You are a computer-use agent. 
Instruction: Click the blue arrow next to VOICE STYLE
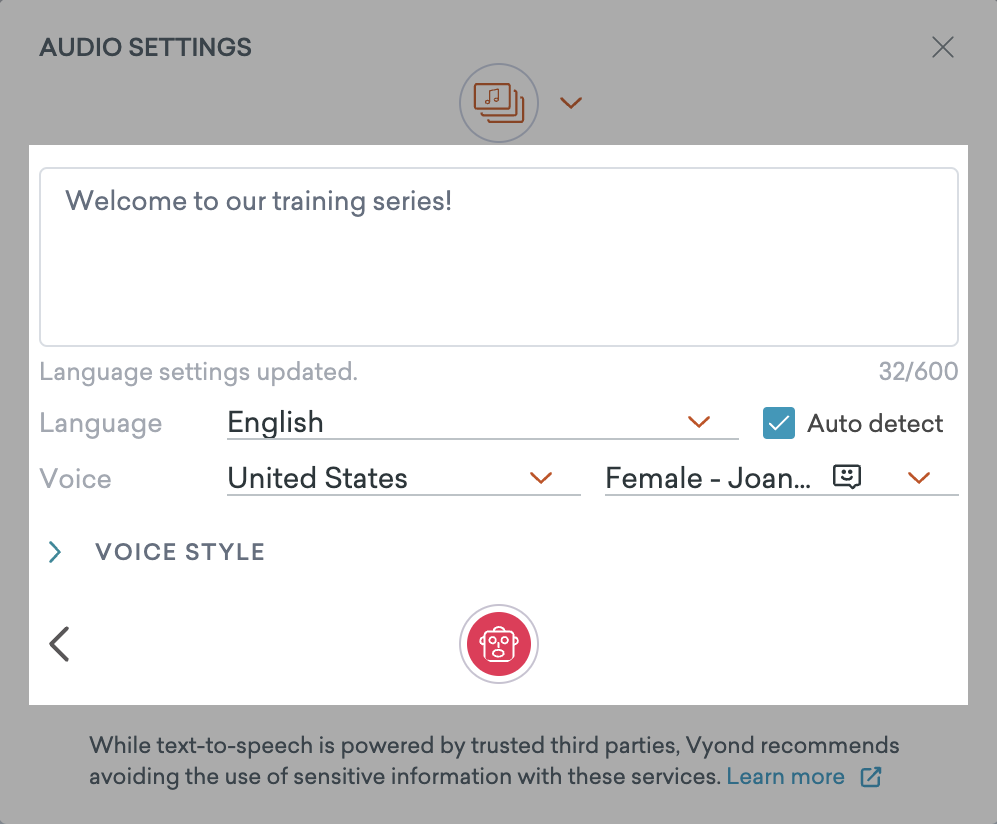pyautogui.click(x=55, y=551)
